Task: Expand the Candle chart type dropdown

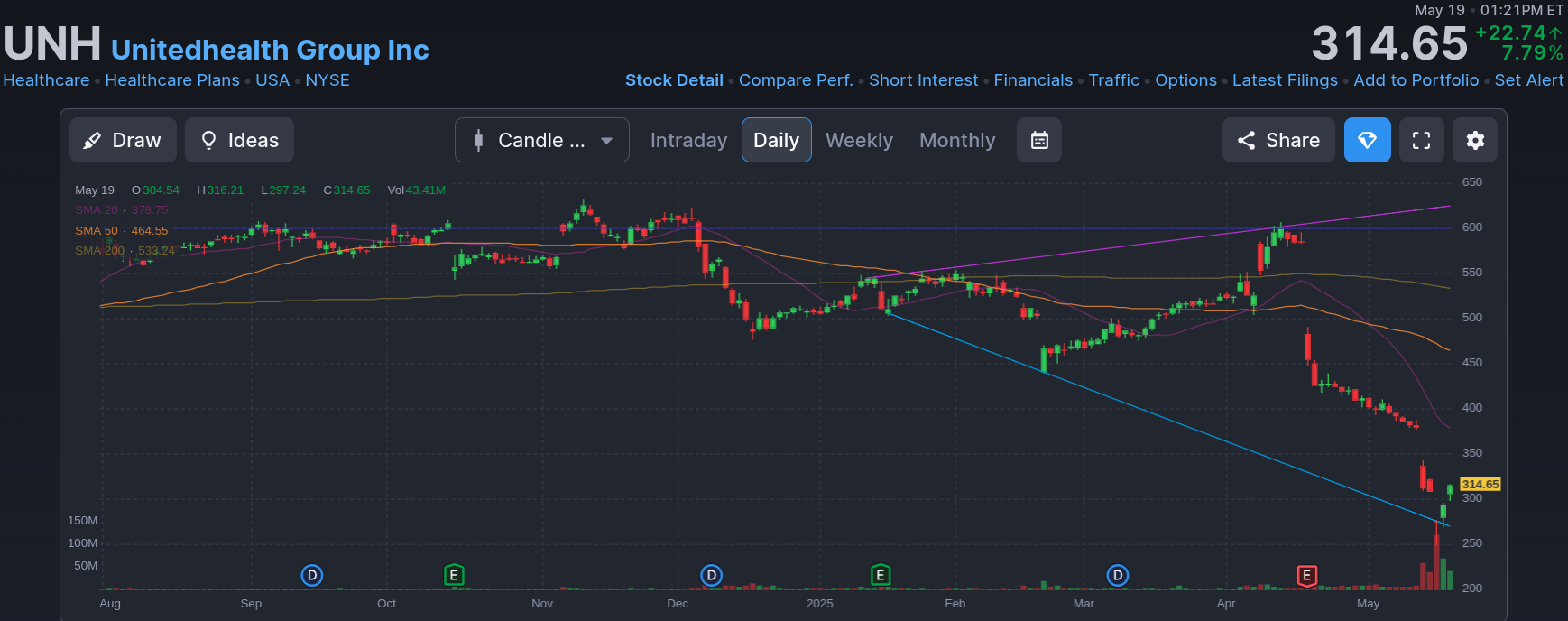Action: tap(542, 140)
